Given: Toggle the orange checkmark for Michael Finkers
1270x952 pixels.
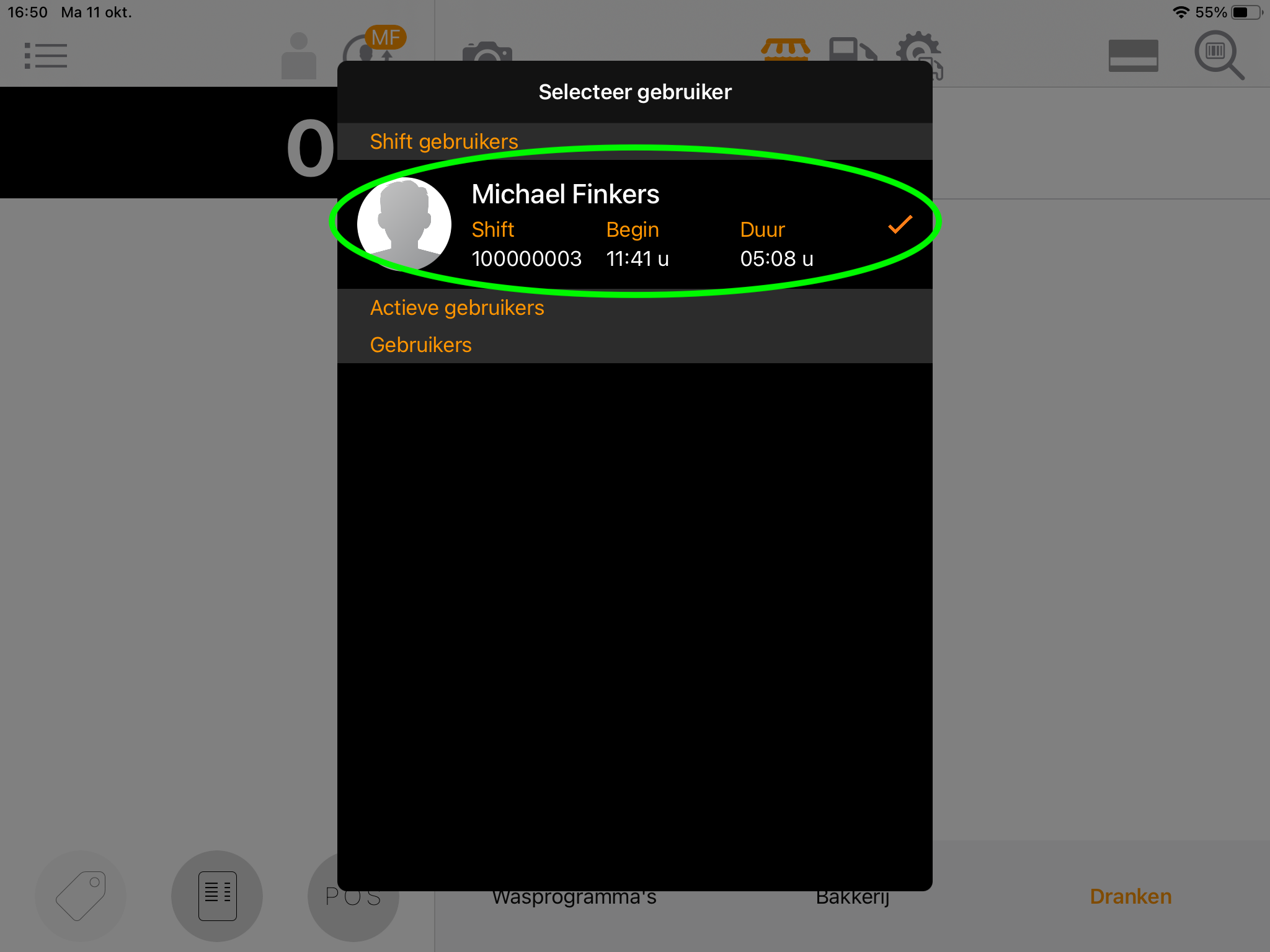Looking at the screenshot, I should [900, 224].
